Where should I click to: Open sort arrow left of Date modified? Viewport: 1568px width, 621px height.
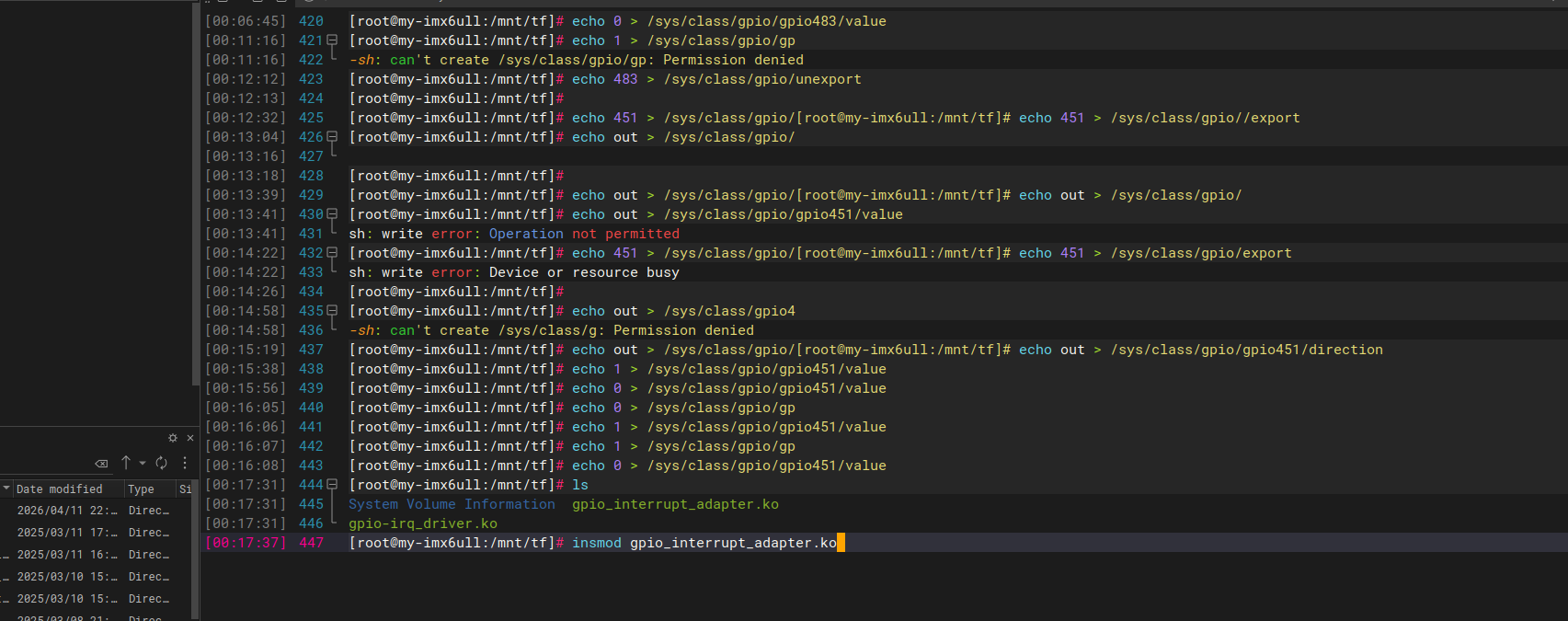pyautogui.click(x=6, y=489)
